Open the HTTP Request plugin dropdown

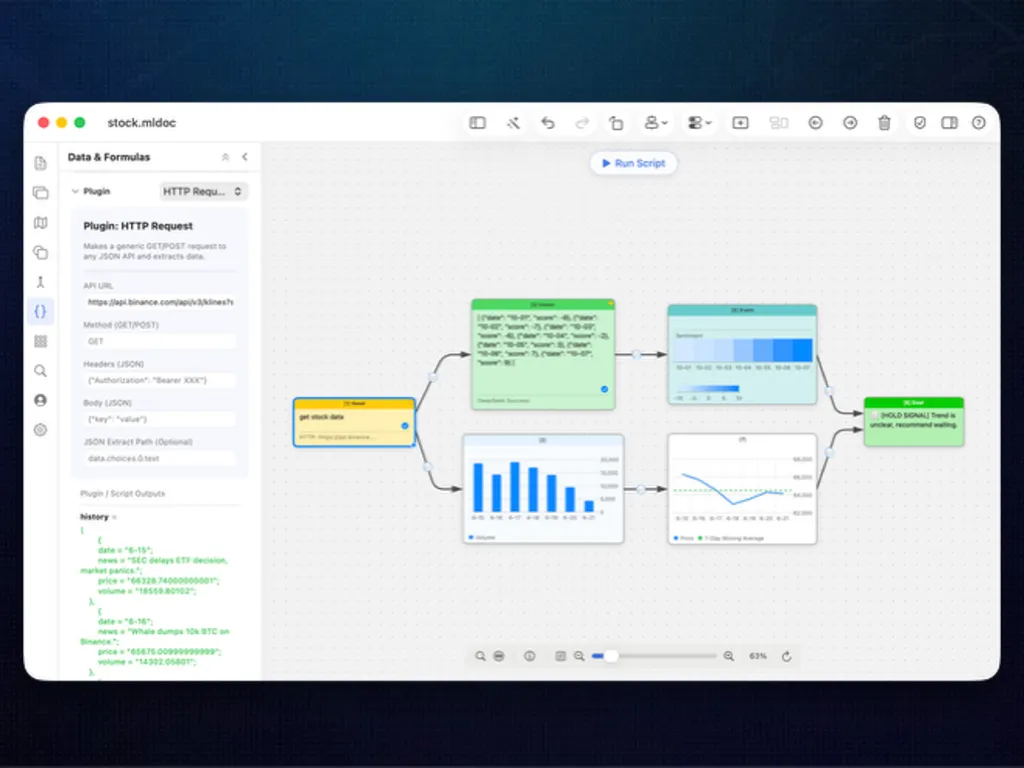click(x=204, y=191)
